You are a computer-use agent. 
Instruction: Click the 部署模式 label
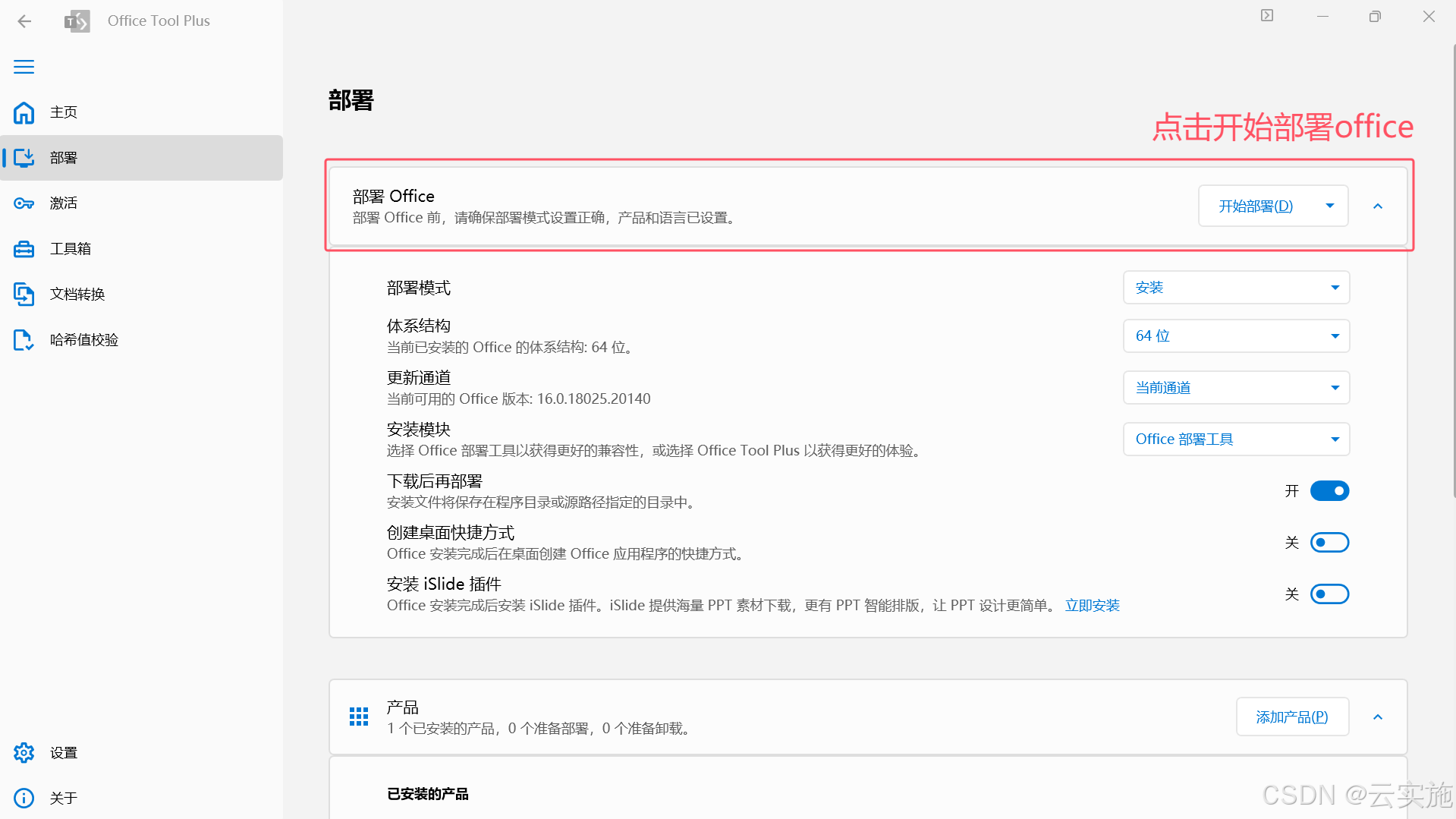pyautogui.click(x=419, y=288)
